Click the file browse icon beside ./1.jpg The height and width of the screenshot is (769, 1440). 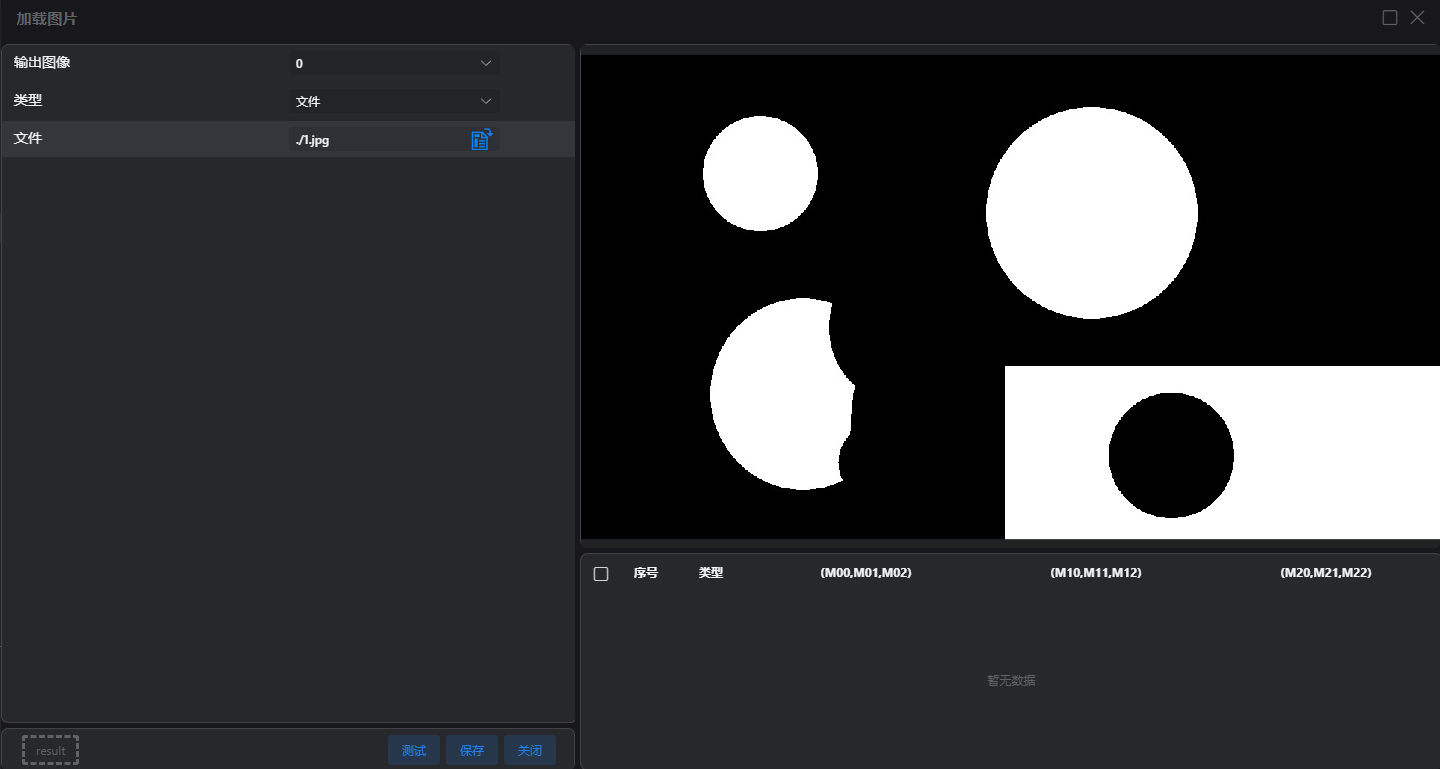(481, 140)
